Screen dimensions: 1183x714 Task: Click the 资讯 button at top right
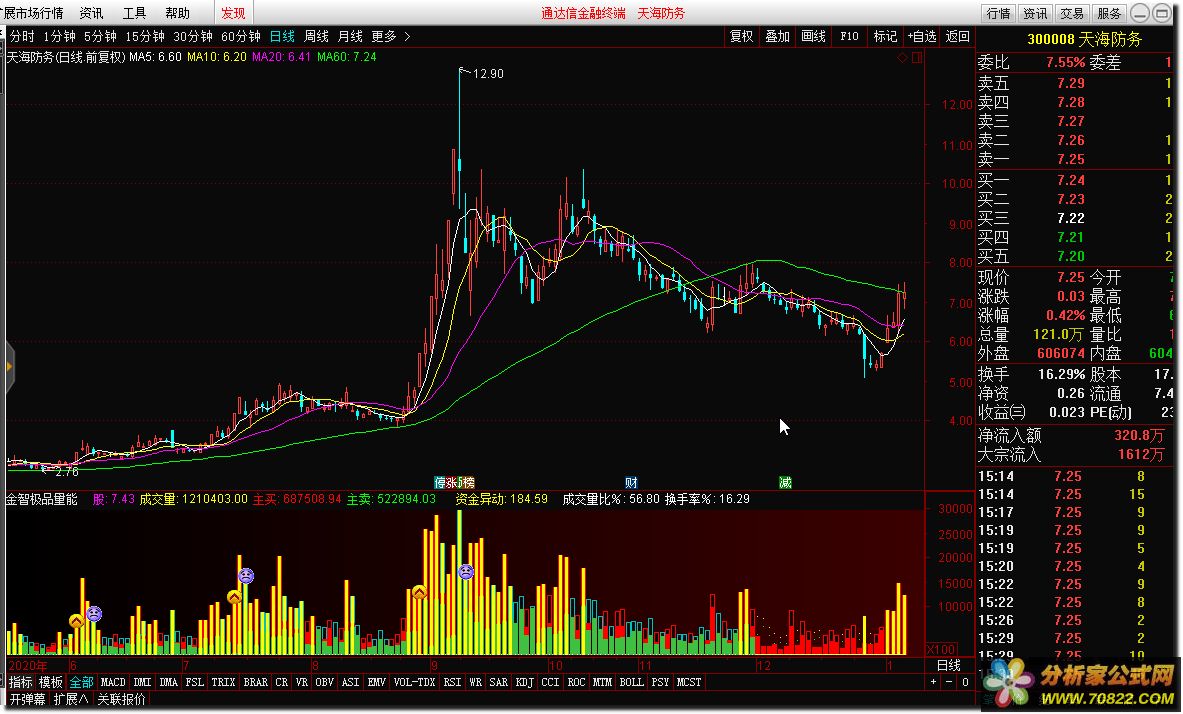pyautogui.click(x=1035, y=14)
